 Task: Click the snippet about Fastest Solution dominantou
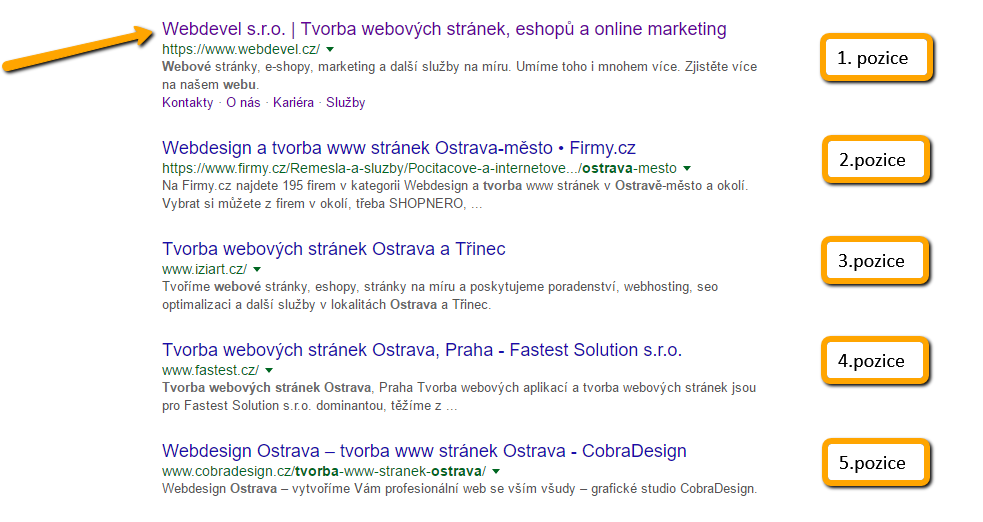point(459,396)
